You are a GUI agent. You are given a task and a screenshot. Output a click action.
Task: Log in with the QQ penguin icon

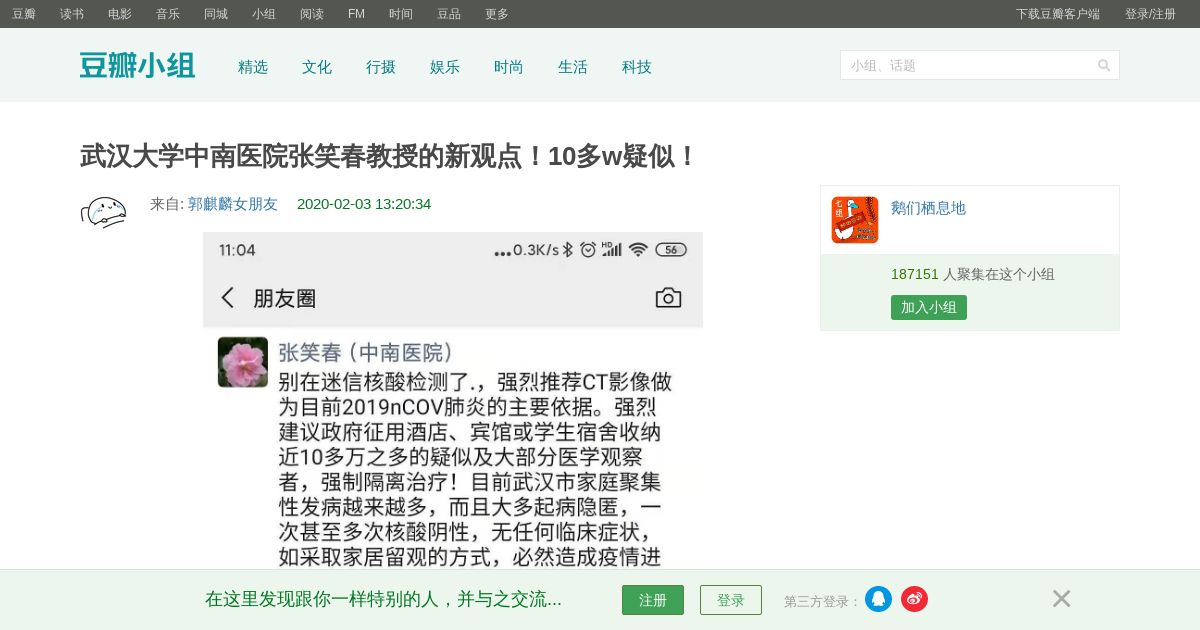point(878,599)
